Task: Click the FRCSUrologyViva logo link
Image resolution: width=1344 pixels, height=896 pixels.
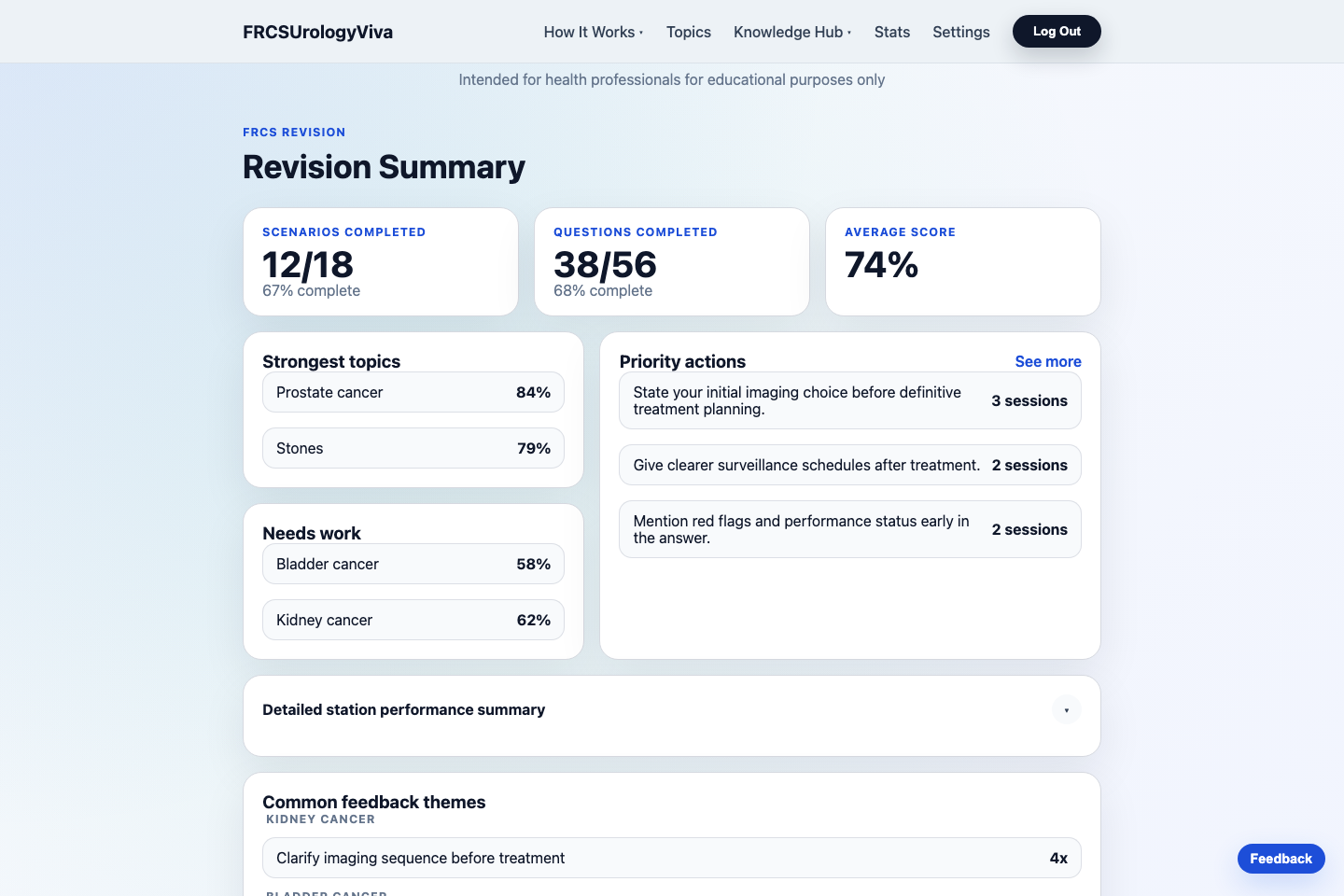Action: click(317, 32)
